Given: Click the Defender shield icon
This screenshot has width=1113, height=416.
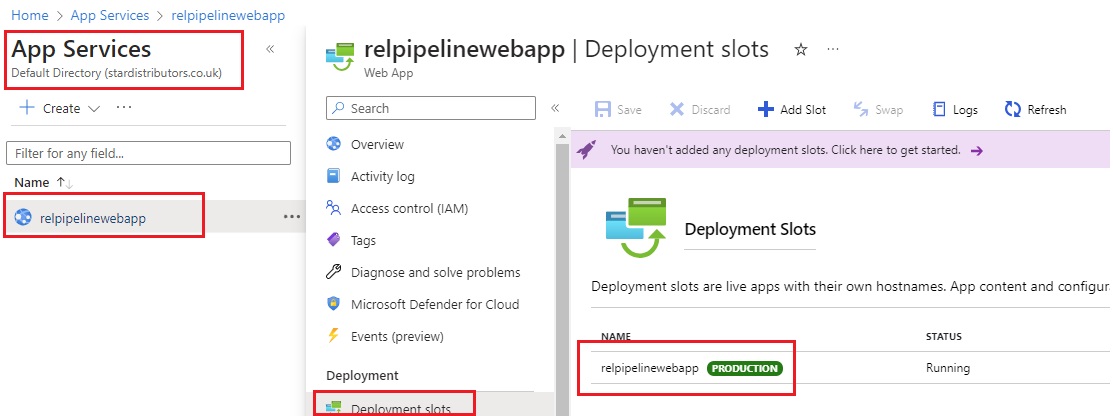Looking at the screenshot, I should 334,304.
